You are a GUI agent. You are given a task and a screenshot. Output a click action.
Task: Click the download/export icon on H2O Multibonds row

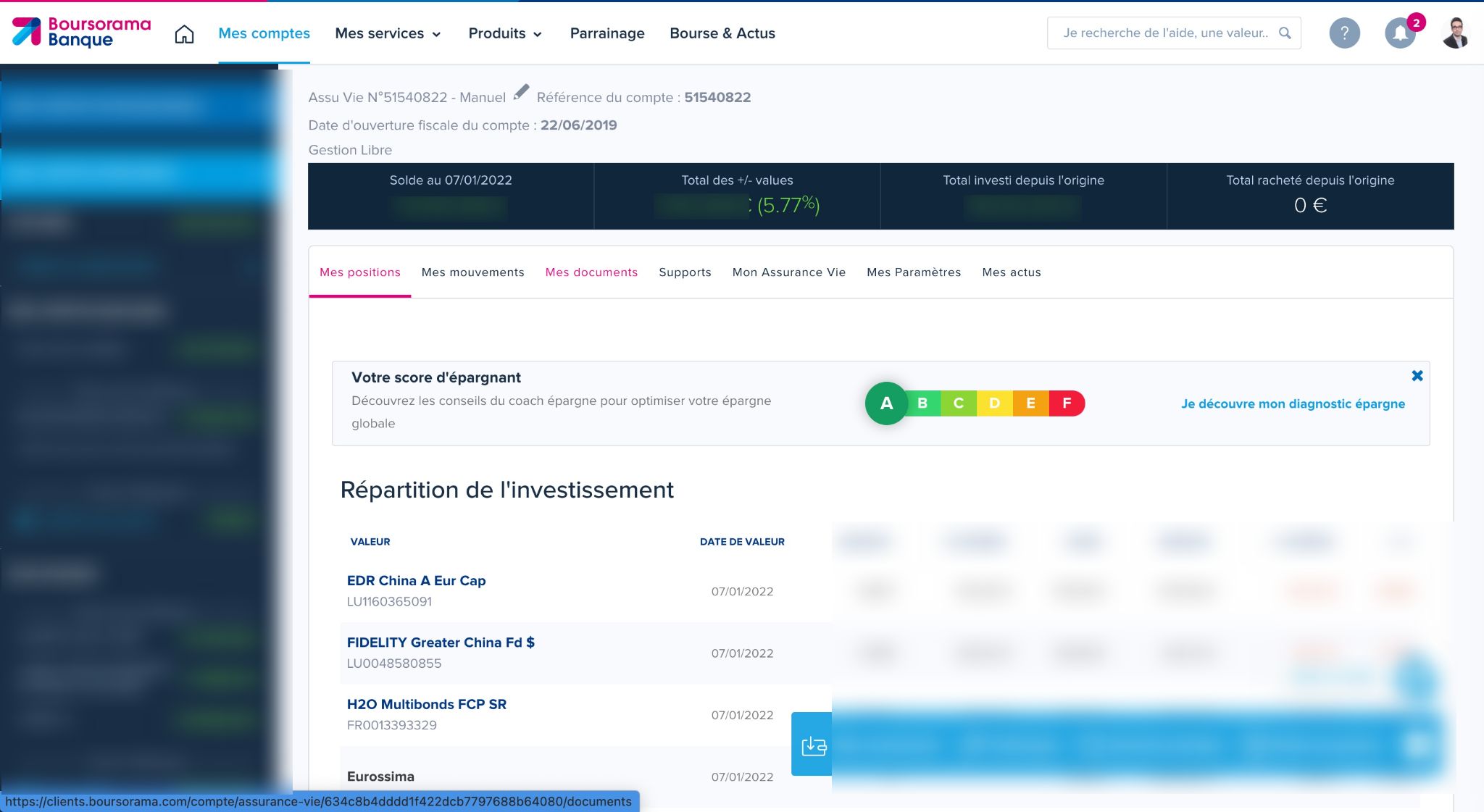813,745
